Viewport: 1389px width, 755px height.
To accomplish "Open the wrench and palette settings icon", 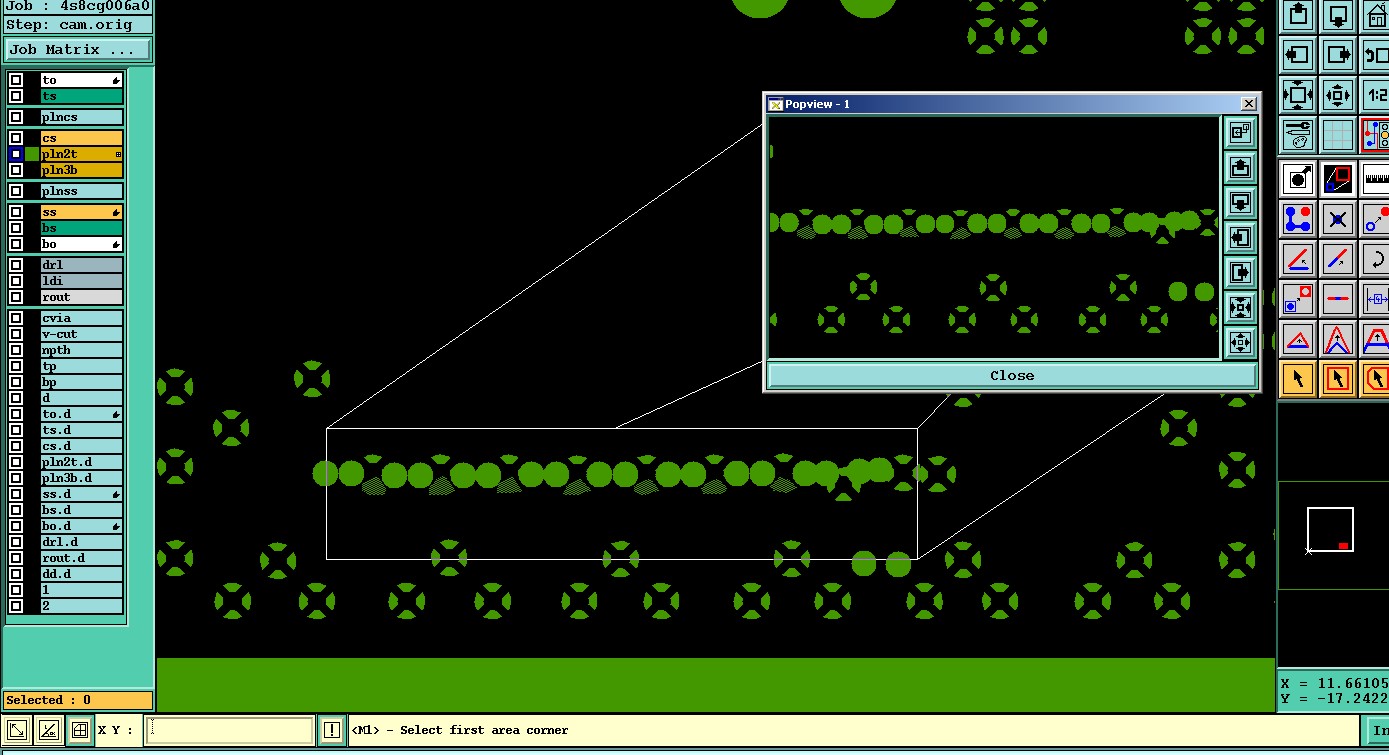I will coord(1298,134).
